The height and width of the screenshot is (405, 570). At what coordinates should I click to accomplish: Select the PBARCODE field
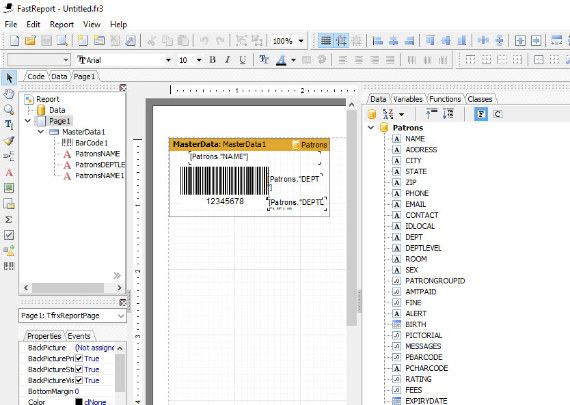pyautogui.click(x=424, y=357)
